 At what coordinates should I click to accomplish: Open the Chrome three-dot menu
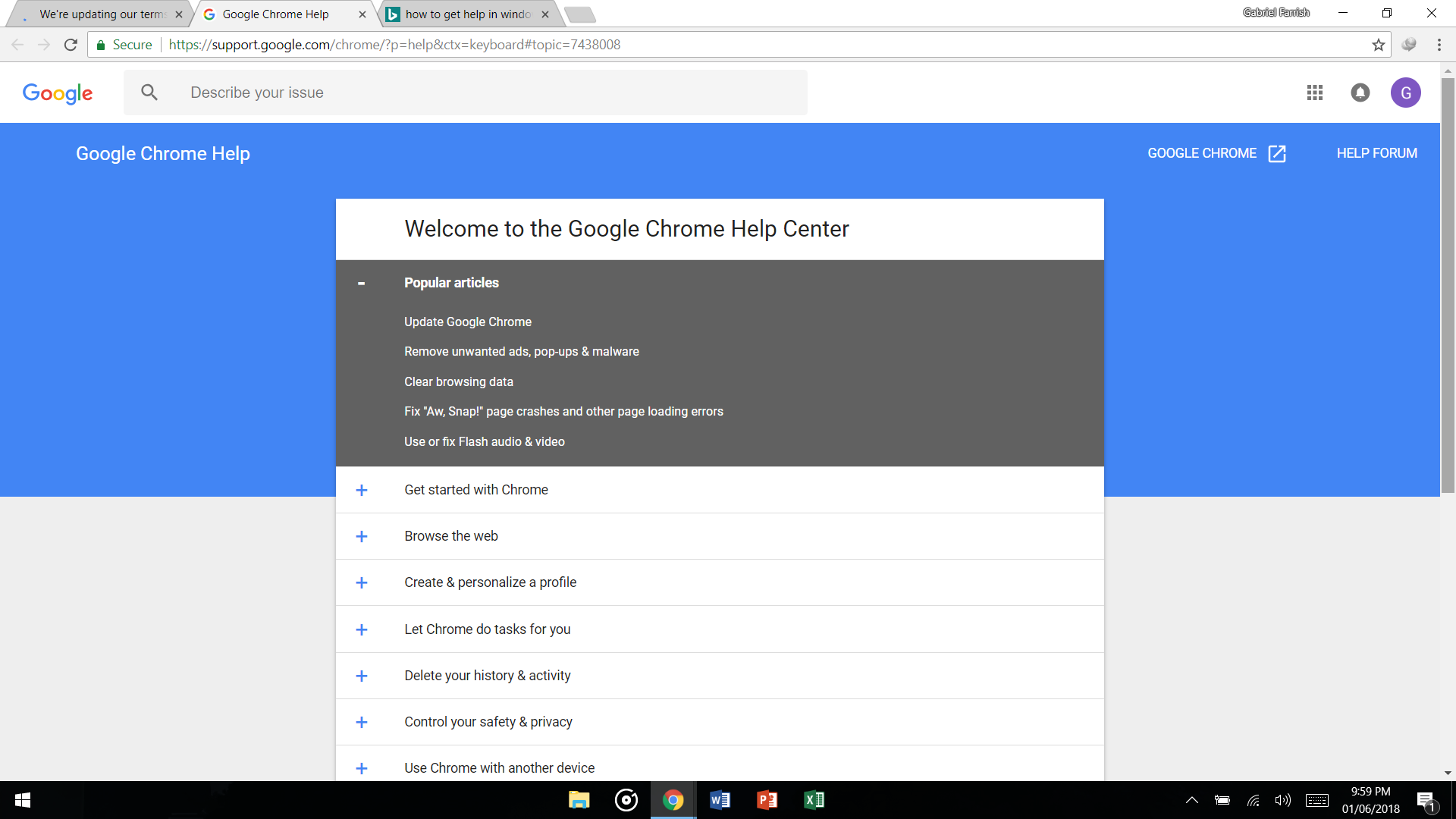pyautogui.click(x=1439, y=45)
